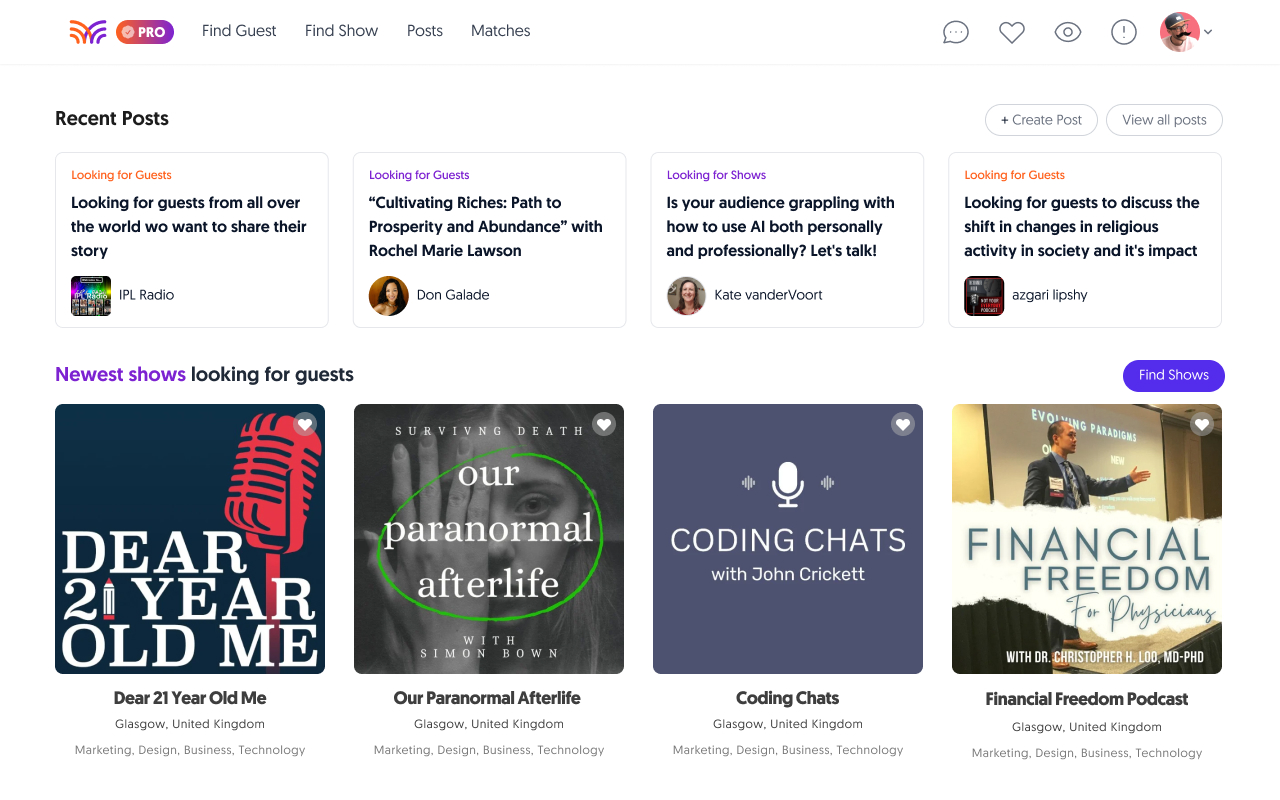Open Financial Freedom Podcast cover thumbnail

[x=1087, y=539]
